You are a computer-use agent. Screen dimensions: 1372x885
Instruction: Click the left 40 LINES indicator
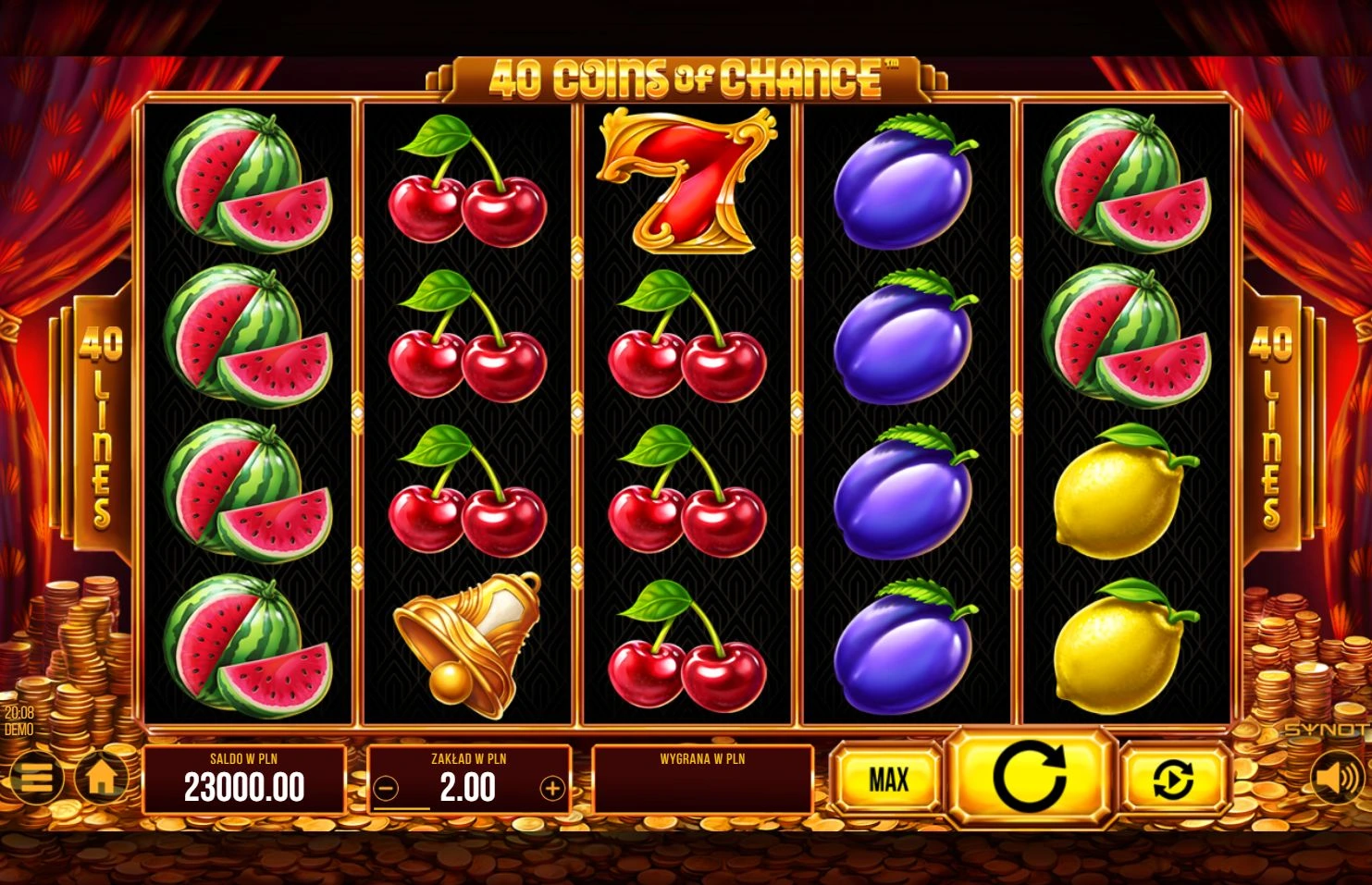point(100,426)
